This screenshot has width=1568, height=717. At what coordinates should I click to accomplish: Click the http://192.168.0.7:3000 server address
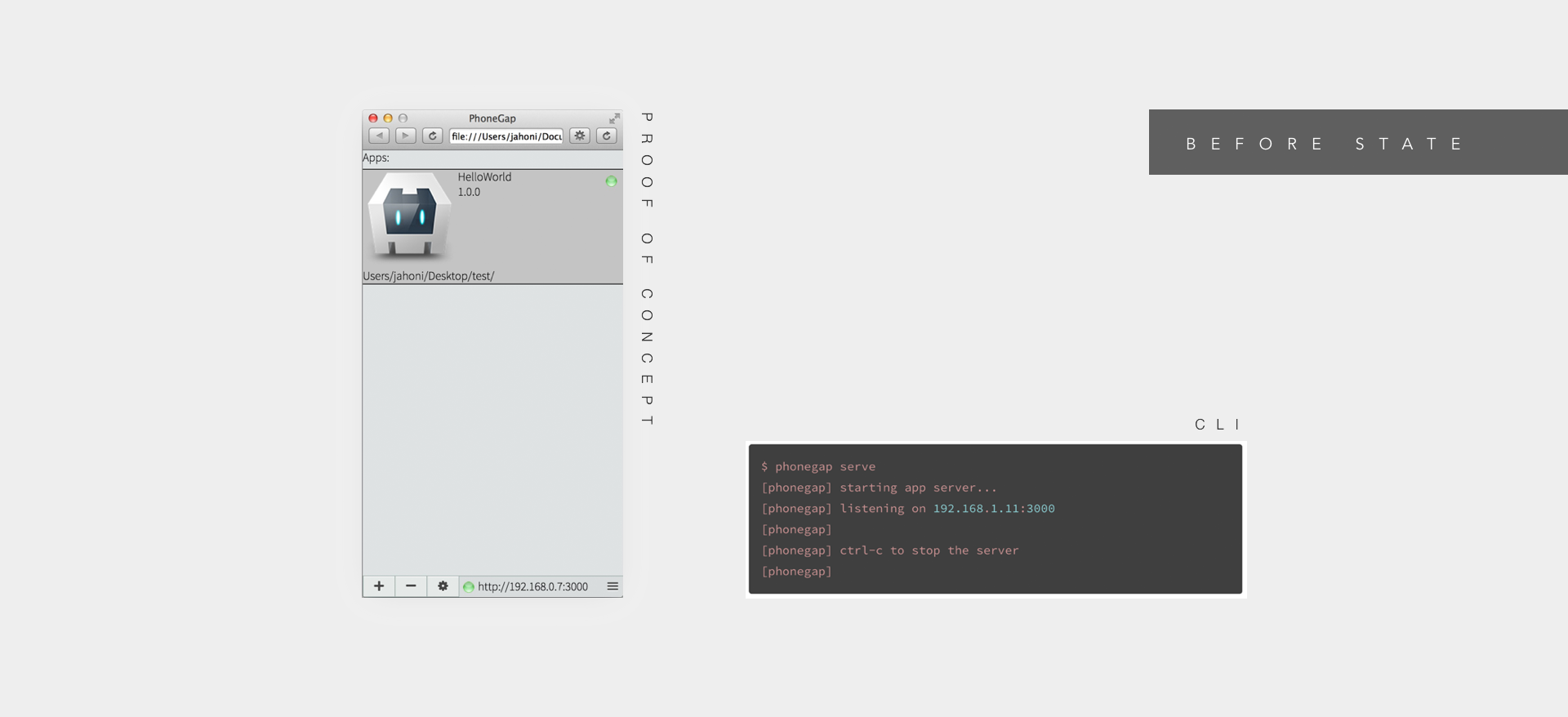[x=532, y=586]
